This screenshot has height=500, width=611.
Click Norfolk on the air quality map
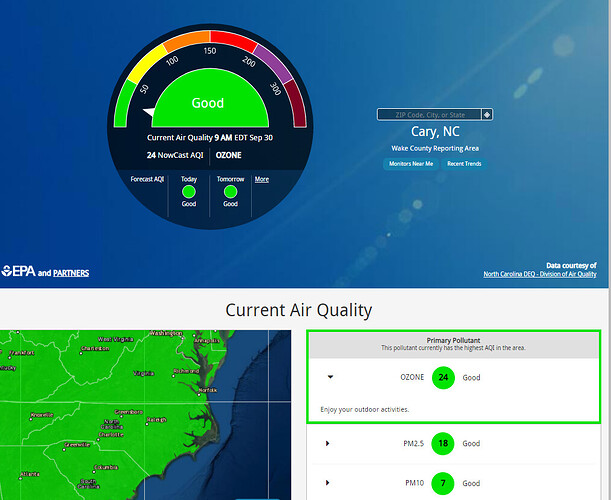point(208,390)
